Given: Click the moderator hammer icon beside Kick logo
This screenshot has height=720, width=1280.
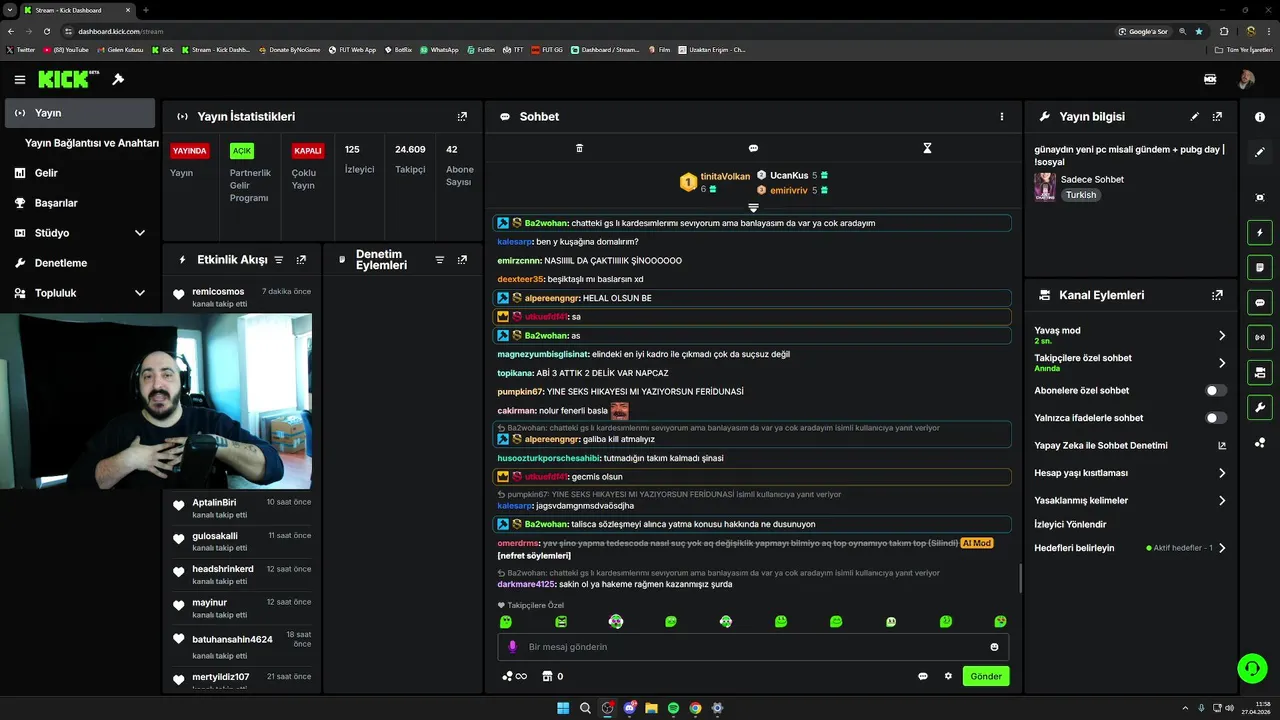Looking at the screenshot, I should coord(118,79).
